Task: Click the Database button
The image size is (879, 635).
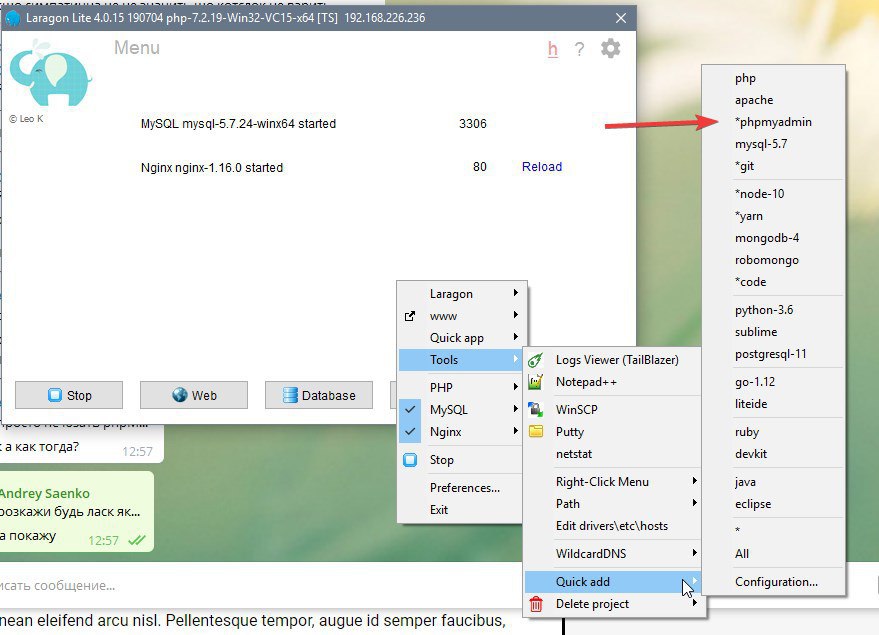Action: tap(319, 395)
